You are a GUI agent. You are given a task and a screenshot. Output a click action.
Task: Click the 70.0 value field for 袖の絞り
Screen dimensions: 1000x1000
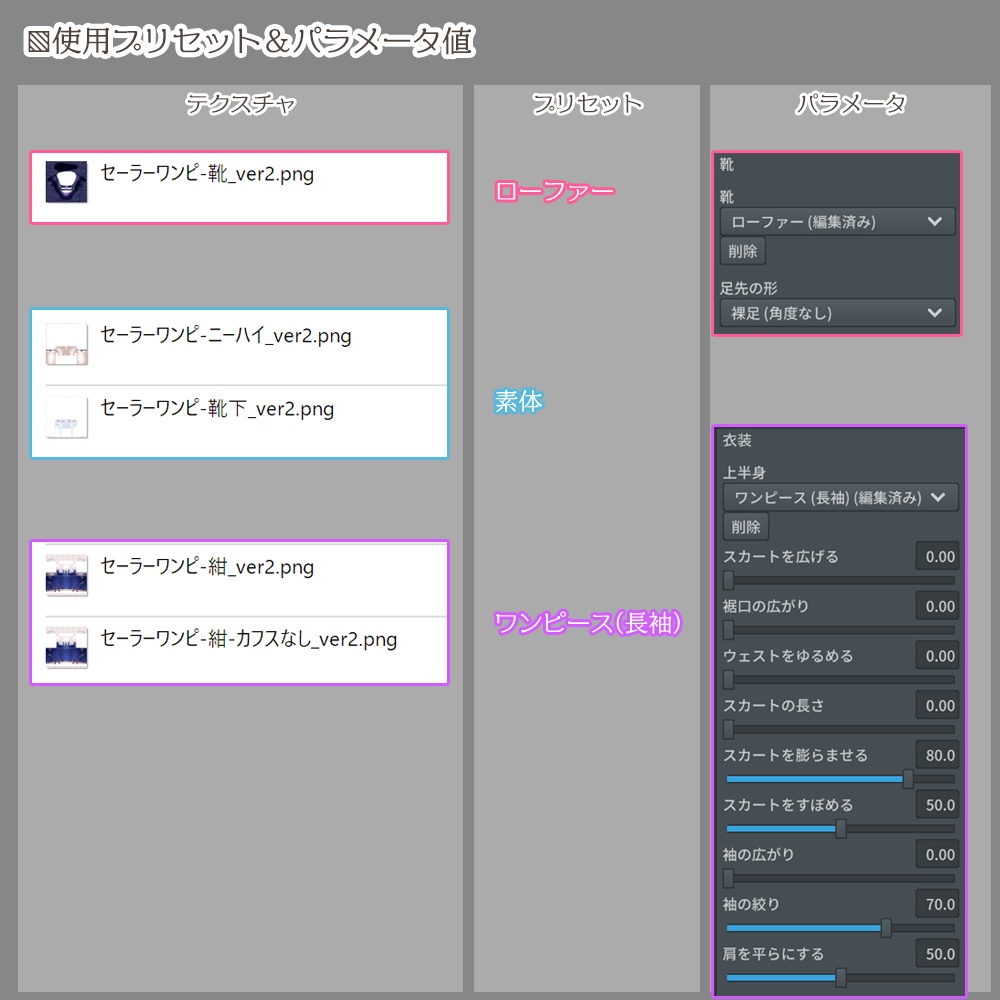[x=937, y=904]
